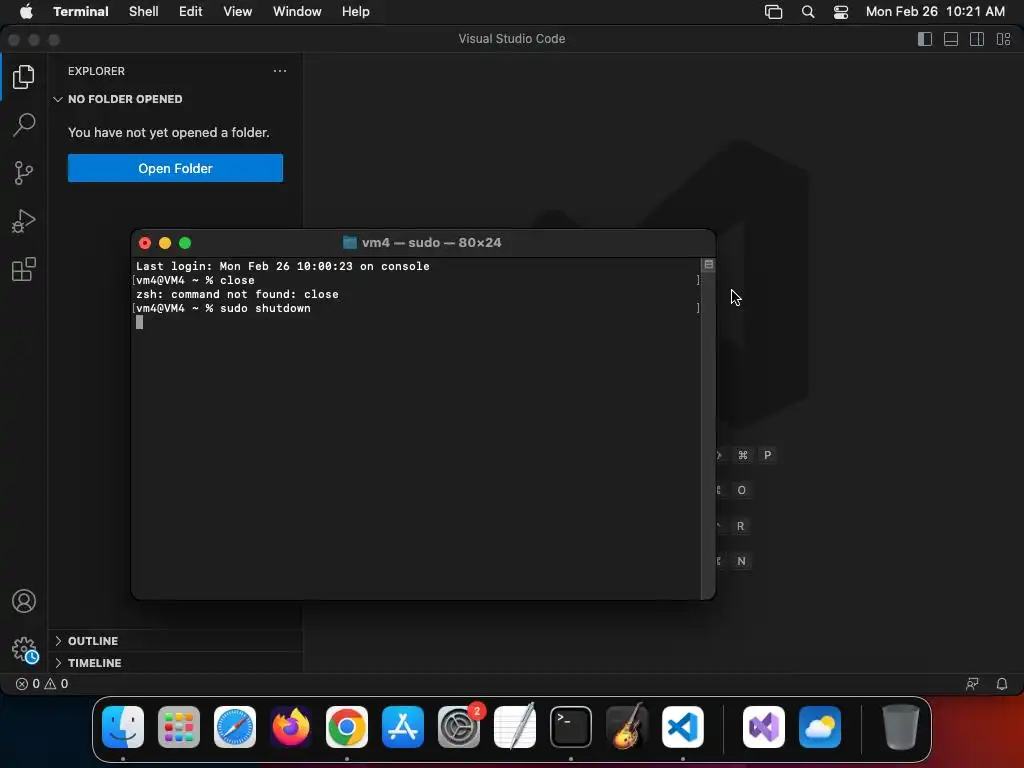The image size is (1024, 768).
Task: Open the Trash from the Dock
Action: [x=901, y=727]
